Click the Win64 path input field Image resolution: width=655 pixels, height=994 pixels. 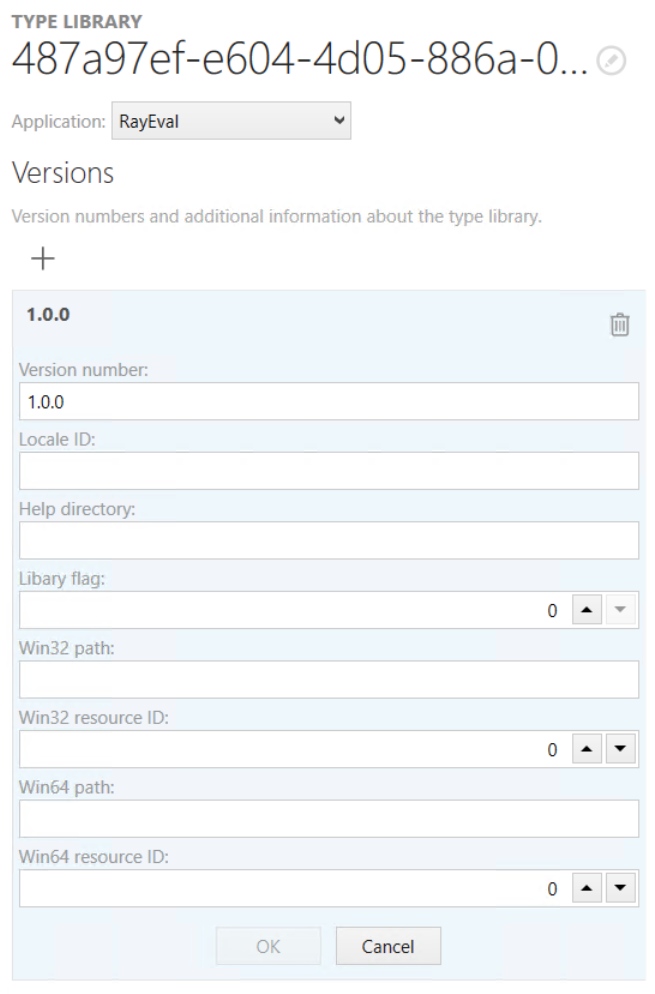[x=328, y=817]
